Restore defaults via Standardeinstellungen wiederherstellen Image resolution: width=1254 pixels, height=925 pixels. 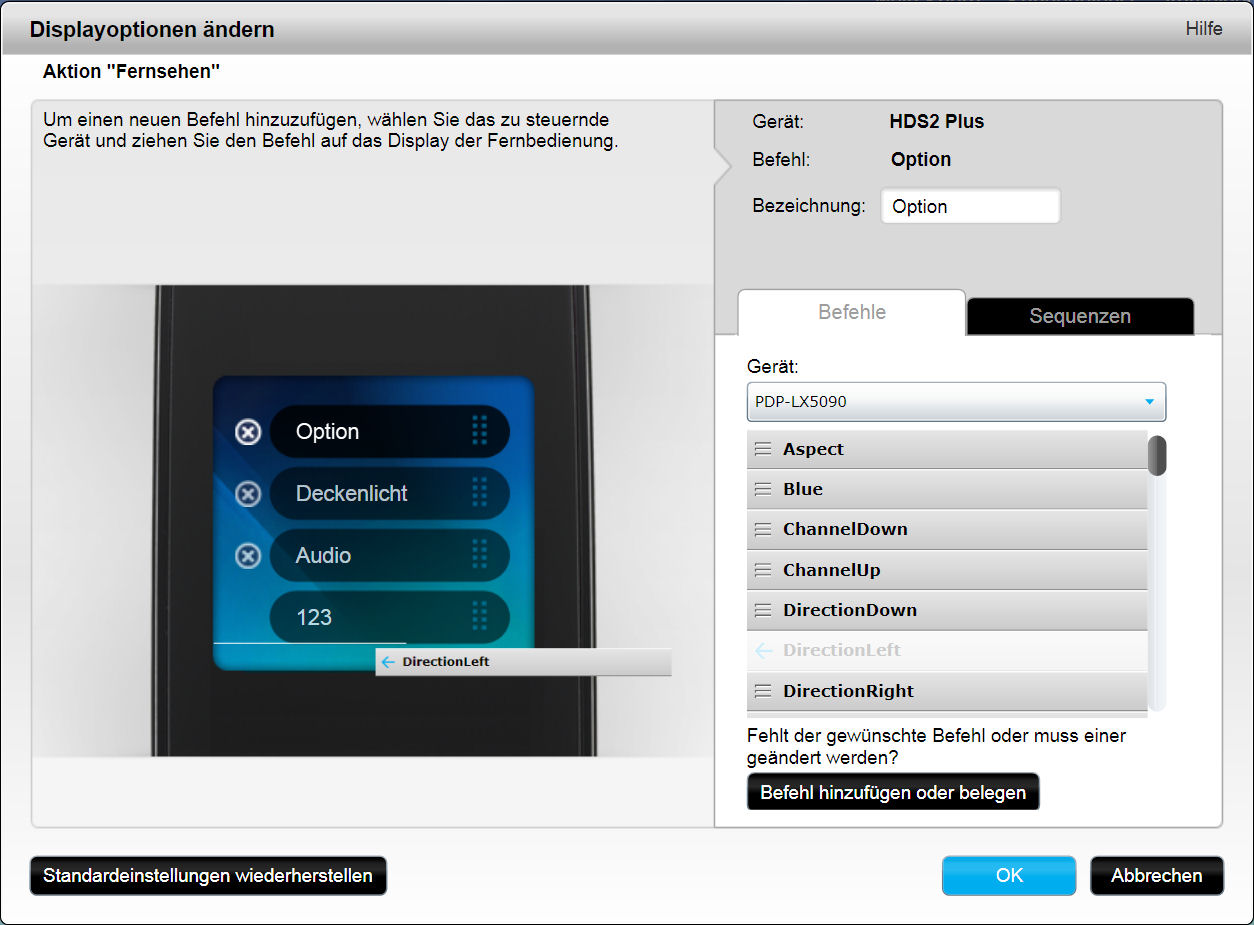pos(208,875)
